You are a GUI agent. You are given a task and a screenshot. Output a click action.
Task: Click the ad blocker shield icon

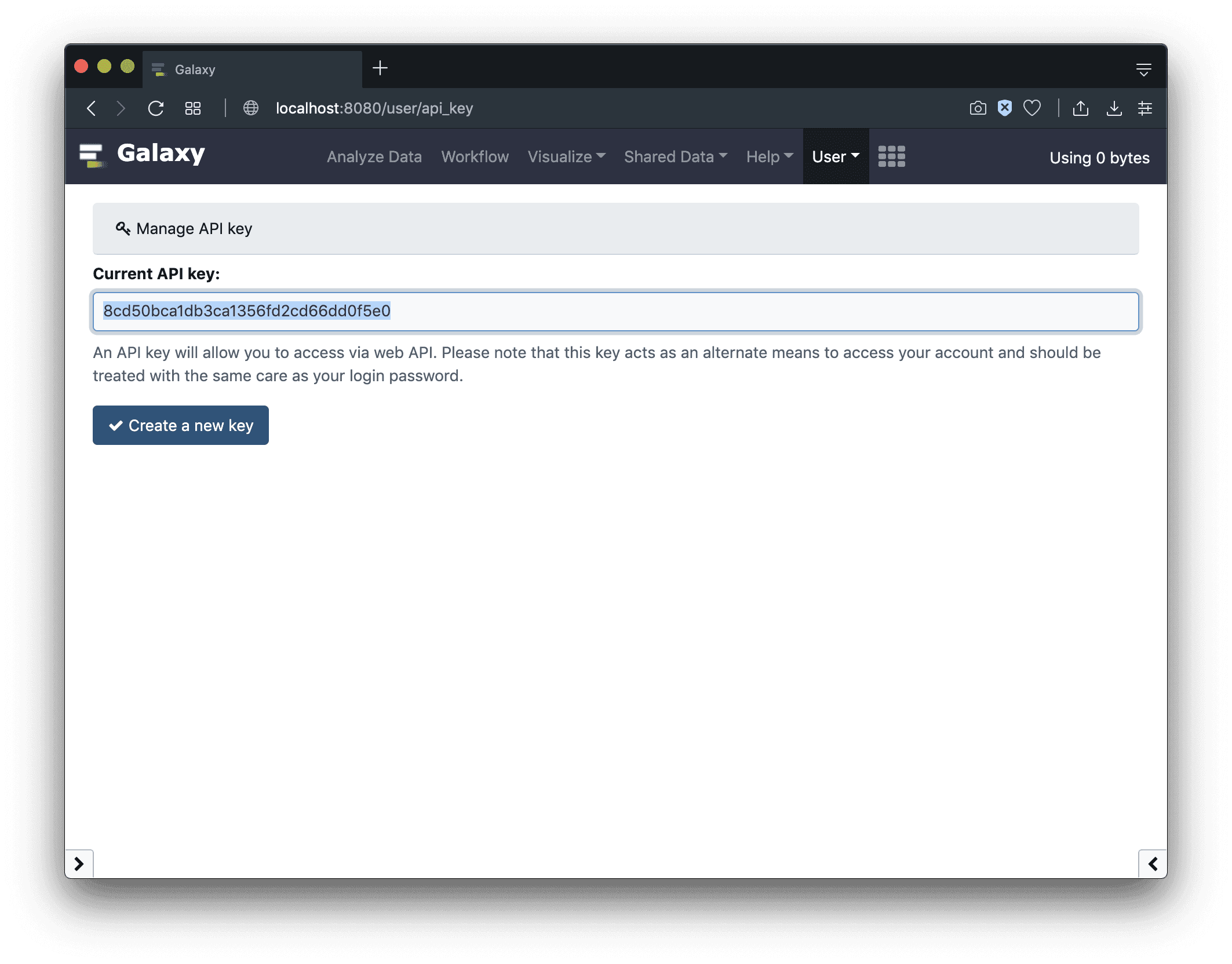coord(1004,108)
